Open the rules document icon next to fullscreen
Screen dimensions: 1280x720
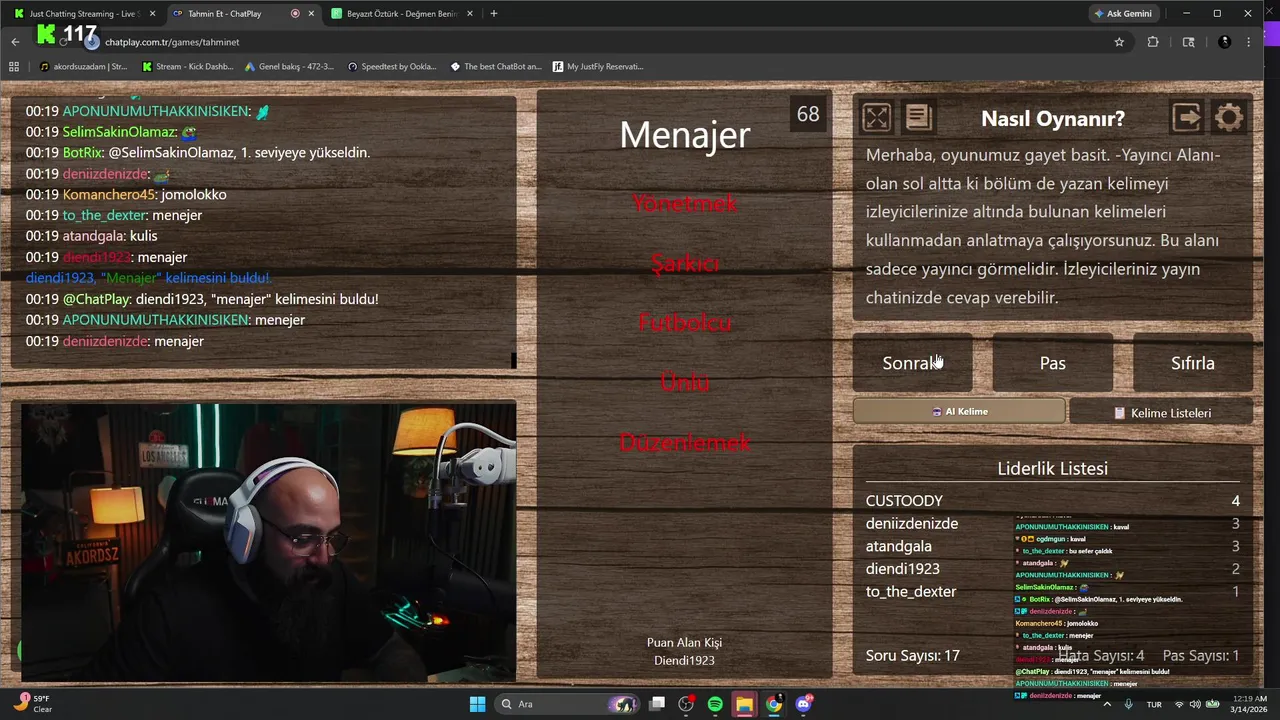pos(918,118)
